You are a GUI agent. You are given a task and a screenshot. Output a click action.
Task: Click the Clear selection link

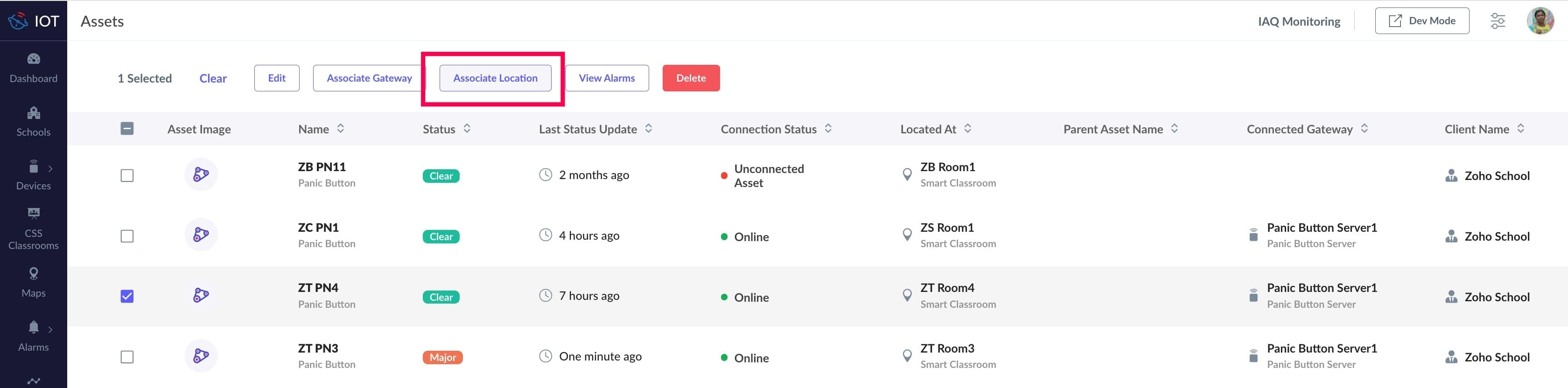[212, 78]
